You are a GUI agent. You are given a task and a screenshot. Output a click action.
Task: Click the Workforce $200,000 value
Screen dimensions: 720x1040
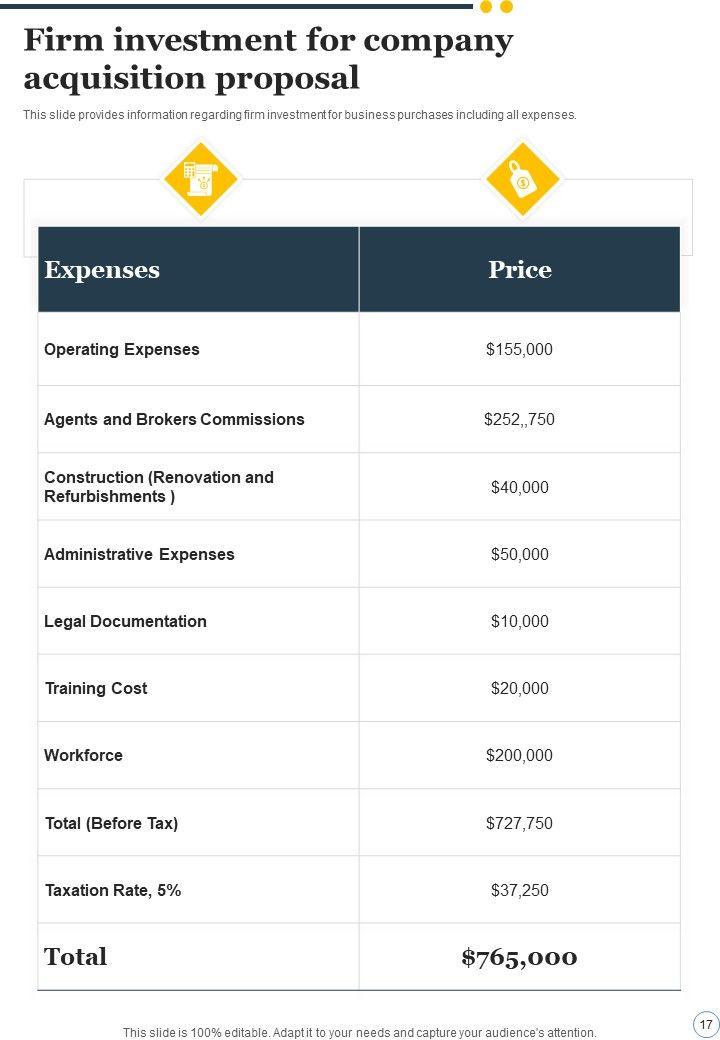coord(519,755)
